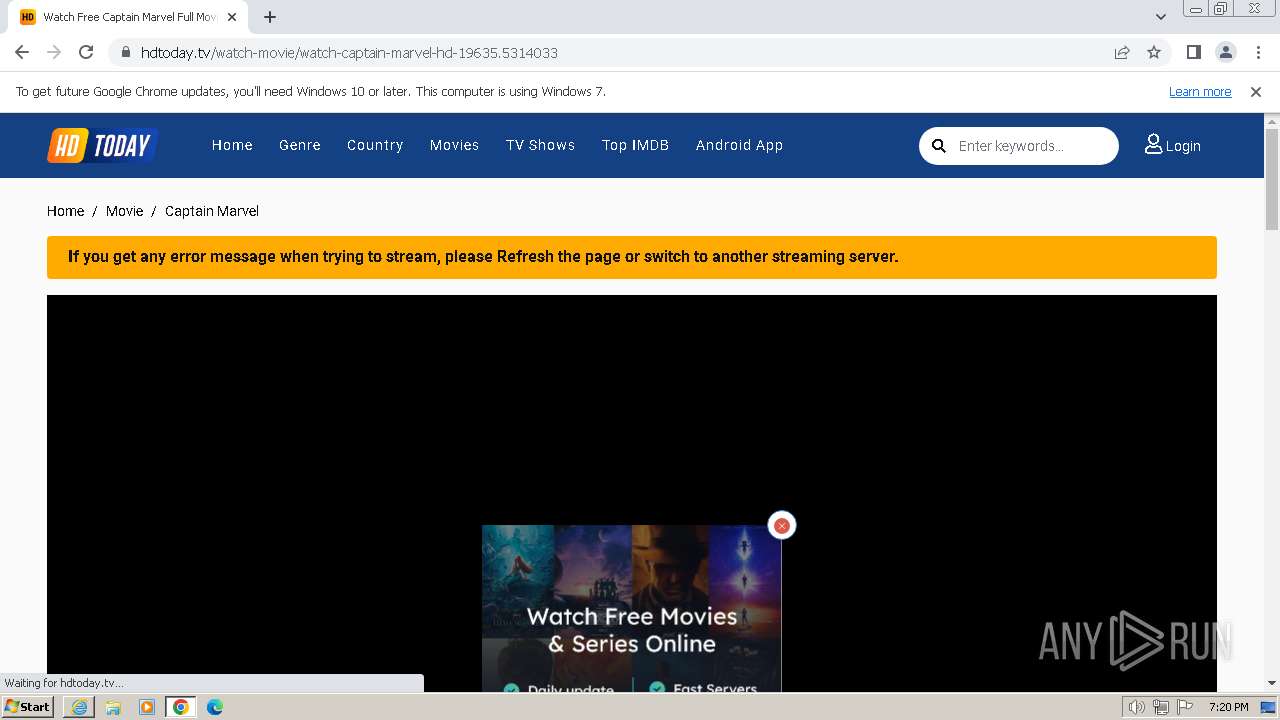1280x720 pixels.
Task: Click the page vertical scrollbar thumb
Action: pyautogui.click(x=1272, y=179)
